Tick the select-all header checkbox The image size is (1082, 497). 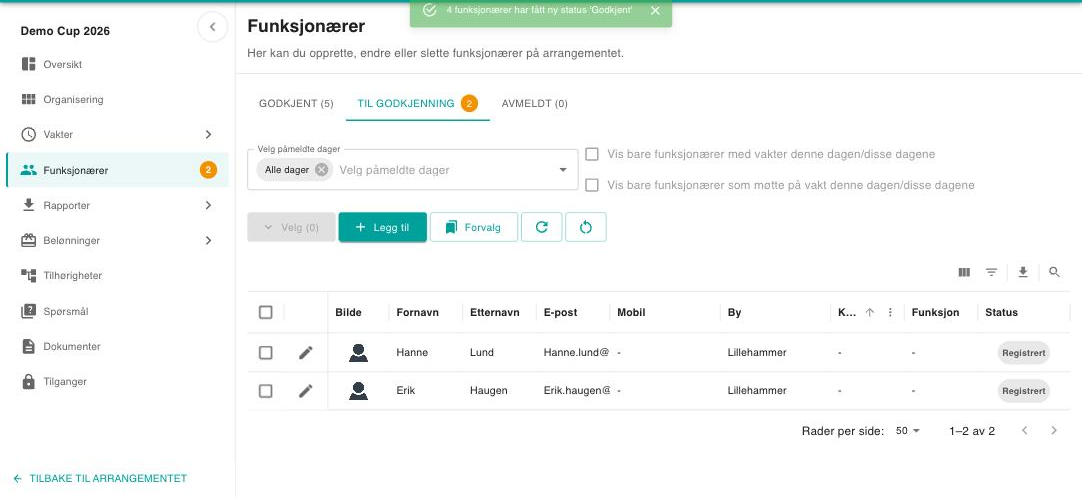[266, 313]
